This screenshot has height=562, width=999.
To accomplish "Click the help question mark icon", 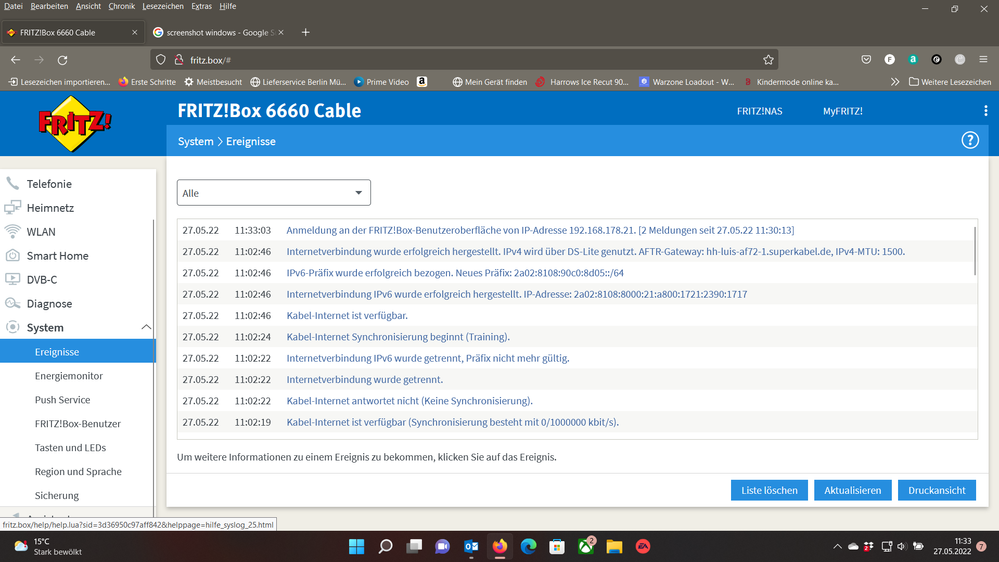I will 969,141.
